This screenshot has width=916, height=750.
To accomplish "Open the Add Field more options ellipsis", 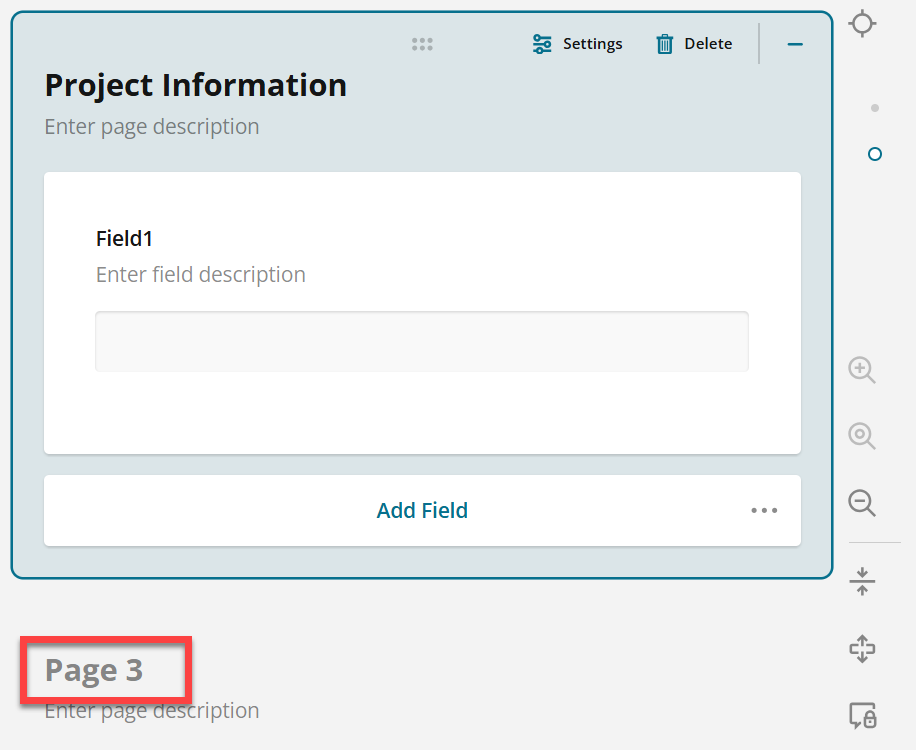I will coord(764,511).
